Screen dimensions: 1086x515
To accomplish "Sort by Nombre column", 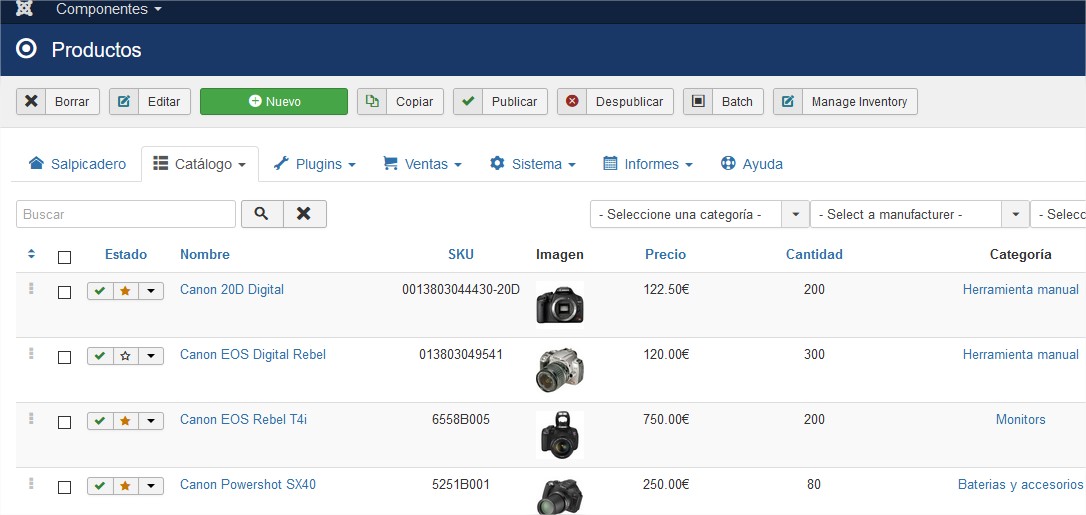I will pyautogui.click(x=204, y=255).
